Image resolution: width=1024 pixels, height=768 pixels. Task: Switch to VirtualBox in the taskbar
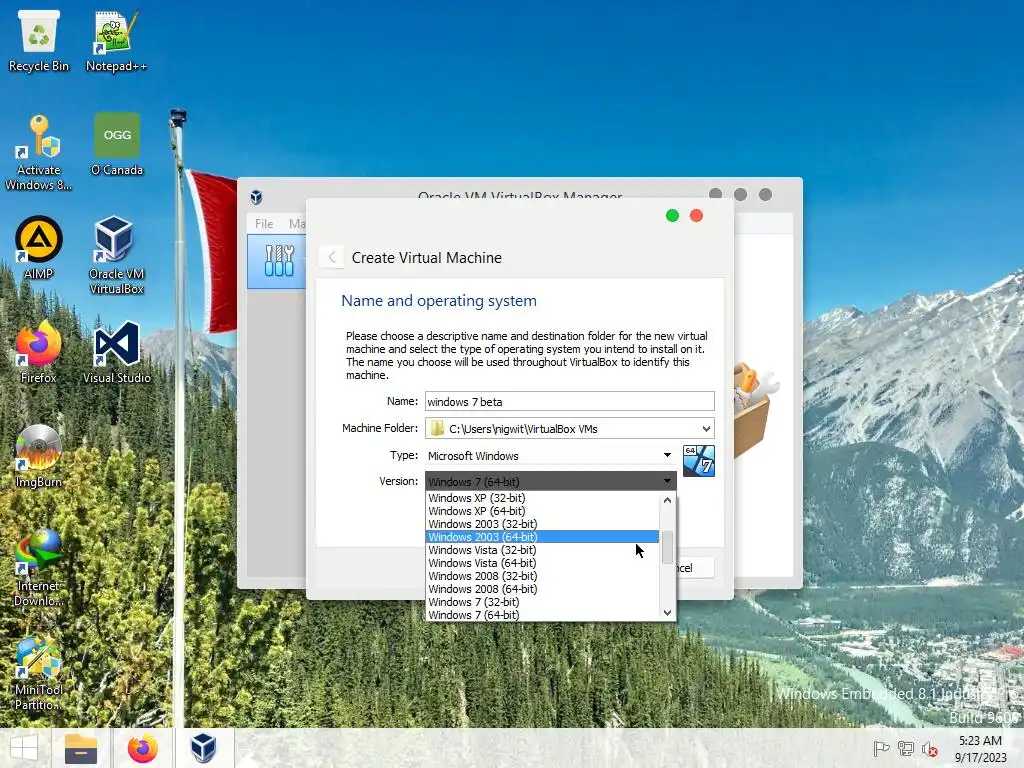pos(203,748)
